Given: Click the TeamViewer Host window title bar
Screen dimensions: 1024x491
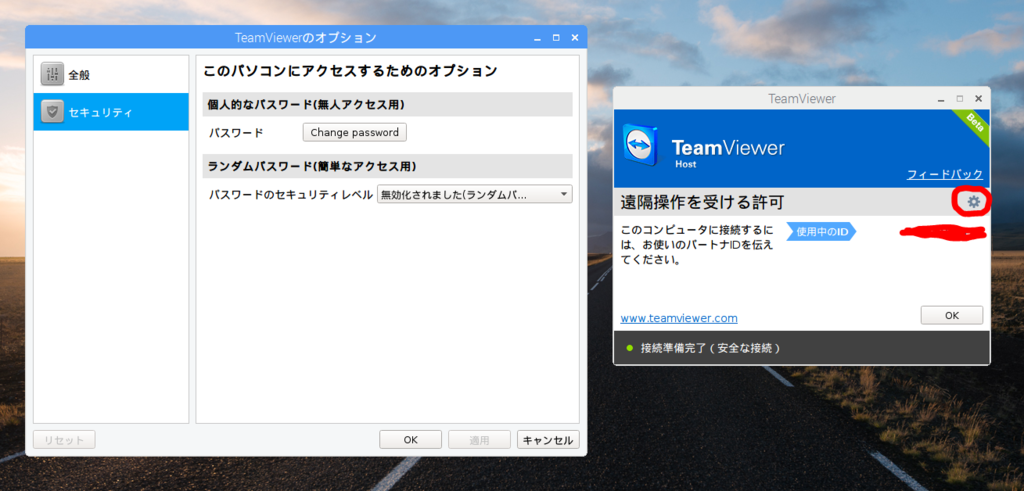Looking at the screenshot, I should coord(801,99).
